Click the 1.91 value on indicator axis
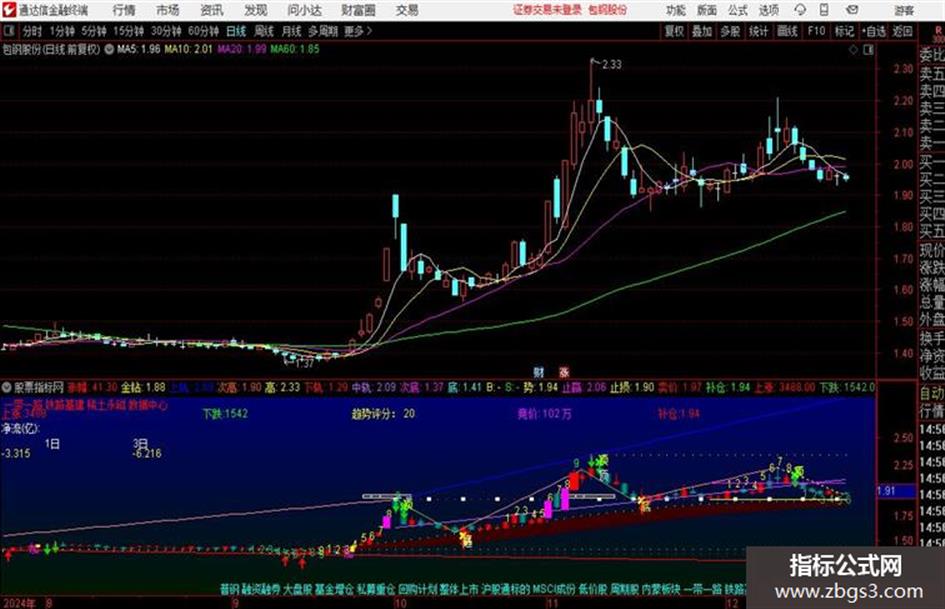945x609 pixels. 886,491
